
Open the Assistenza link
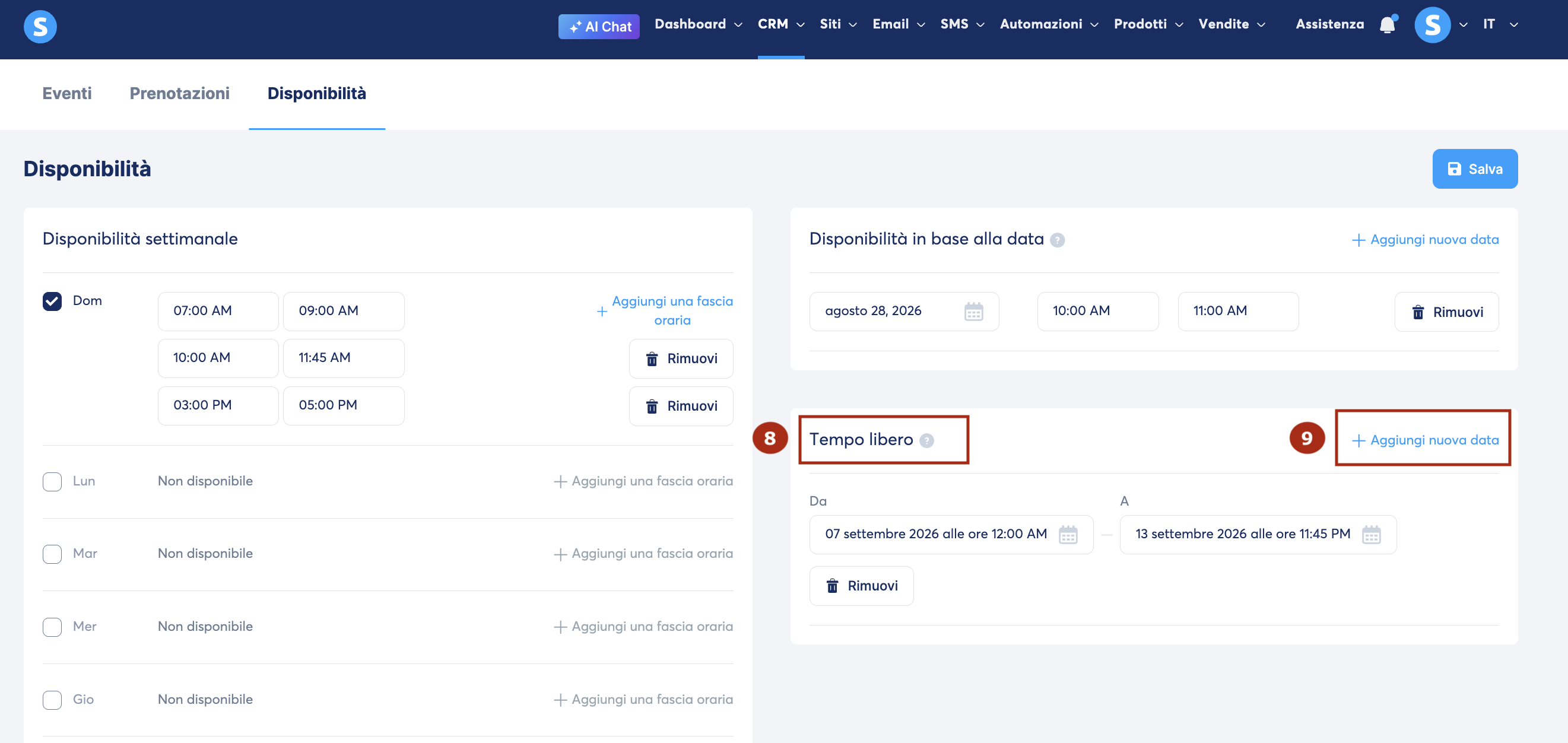click(1329, 24)
